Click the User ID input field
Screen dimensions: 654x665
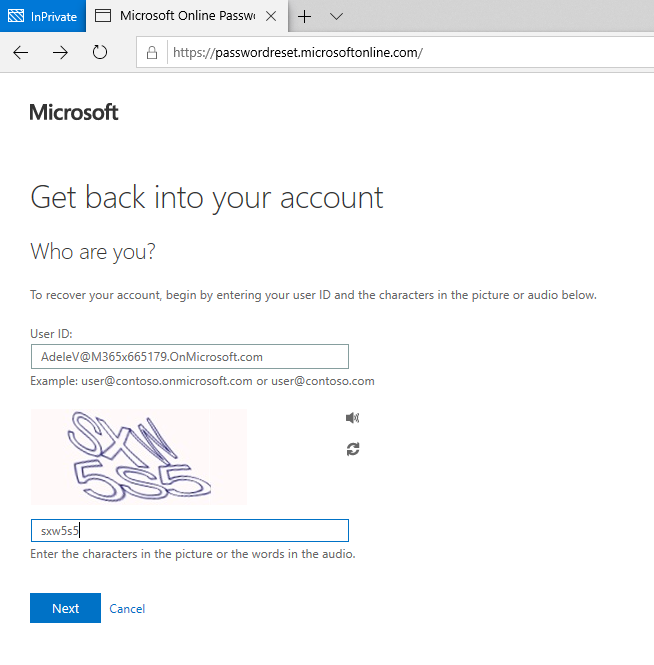click(190, 357)
